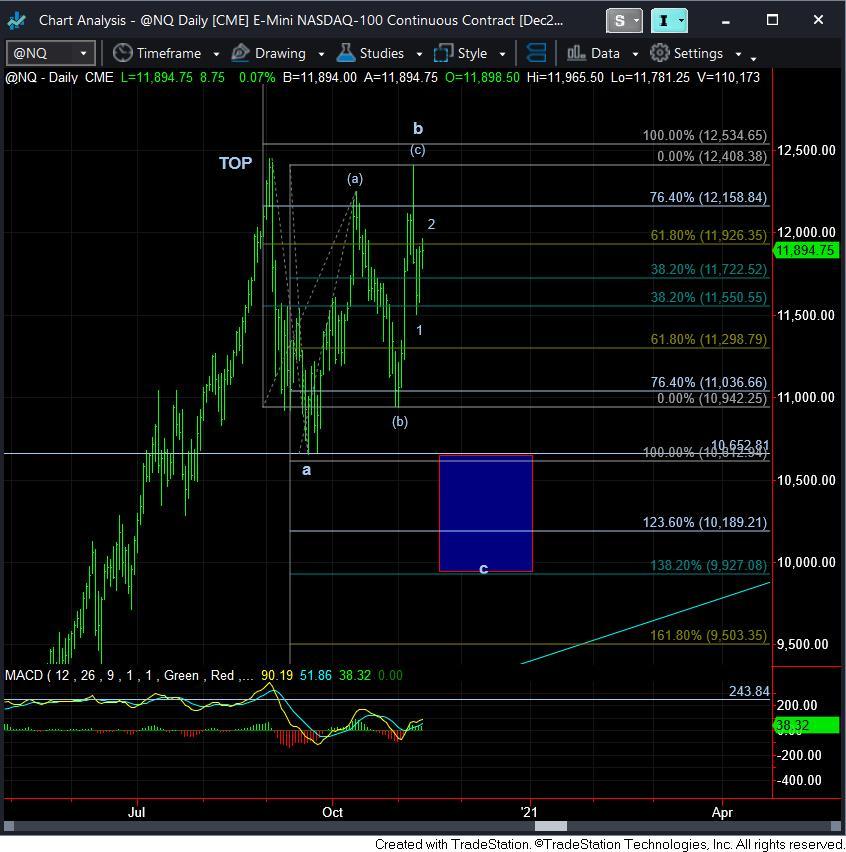Image resolution: width=846 pixels, height=852 pixels.
Task: Open the toolbar overflow arrow
Action: tap(753, 58)
